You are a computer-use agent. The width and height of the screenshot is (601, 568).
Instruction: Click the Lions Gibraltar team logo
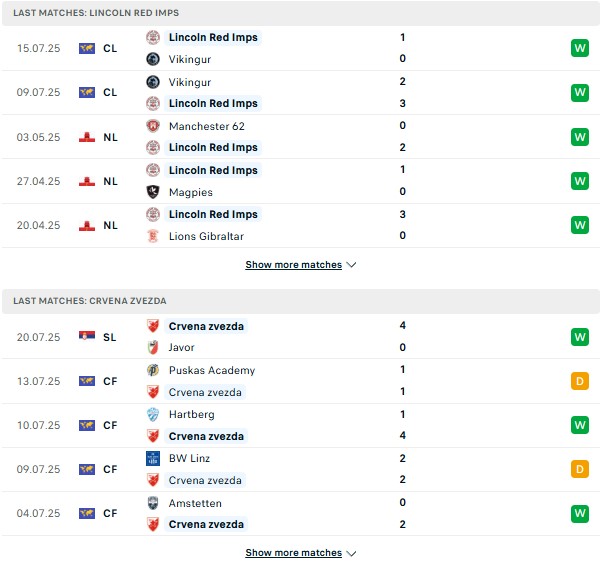click(153, 236)
